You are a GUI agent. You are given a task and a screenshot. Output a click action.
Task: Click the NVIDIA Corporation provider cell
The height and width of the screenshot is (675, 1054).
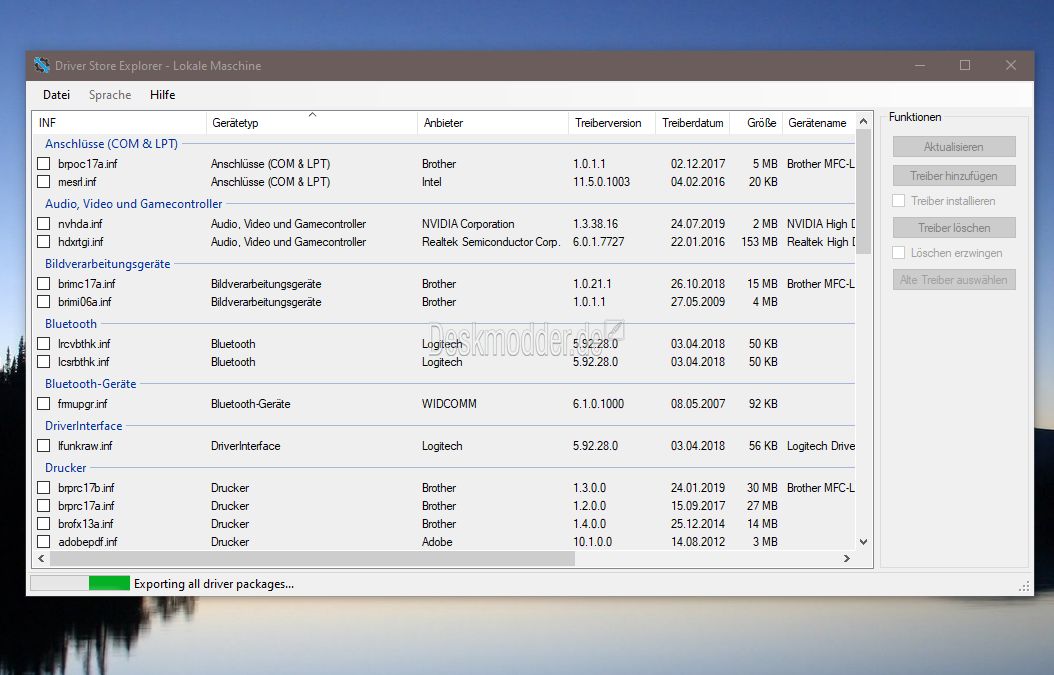(468, 224)
